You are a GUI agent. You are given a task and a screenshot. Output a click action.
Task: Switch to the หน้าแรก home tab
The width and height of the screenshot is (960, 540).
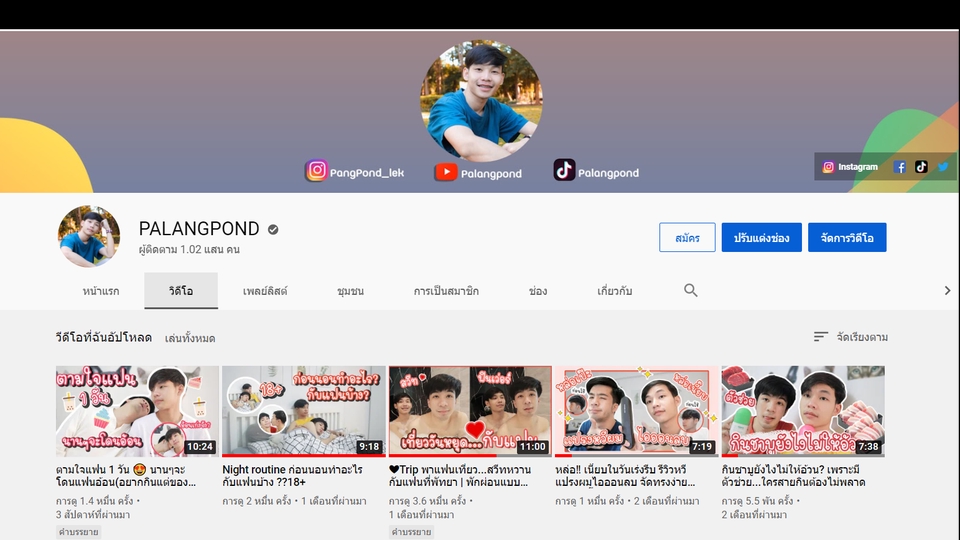[x=101, y=291]
